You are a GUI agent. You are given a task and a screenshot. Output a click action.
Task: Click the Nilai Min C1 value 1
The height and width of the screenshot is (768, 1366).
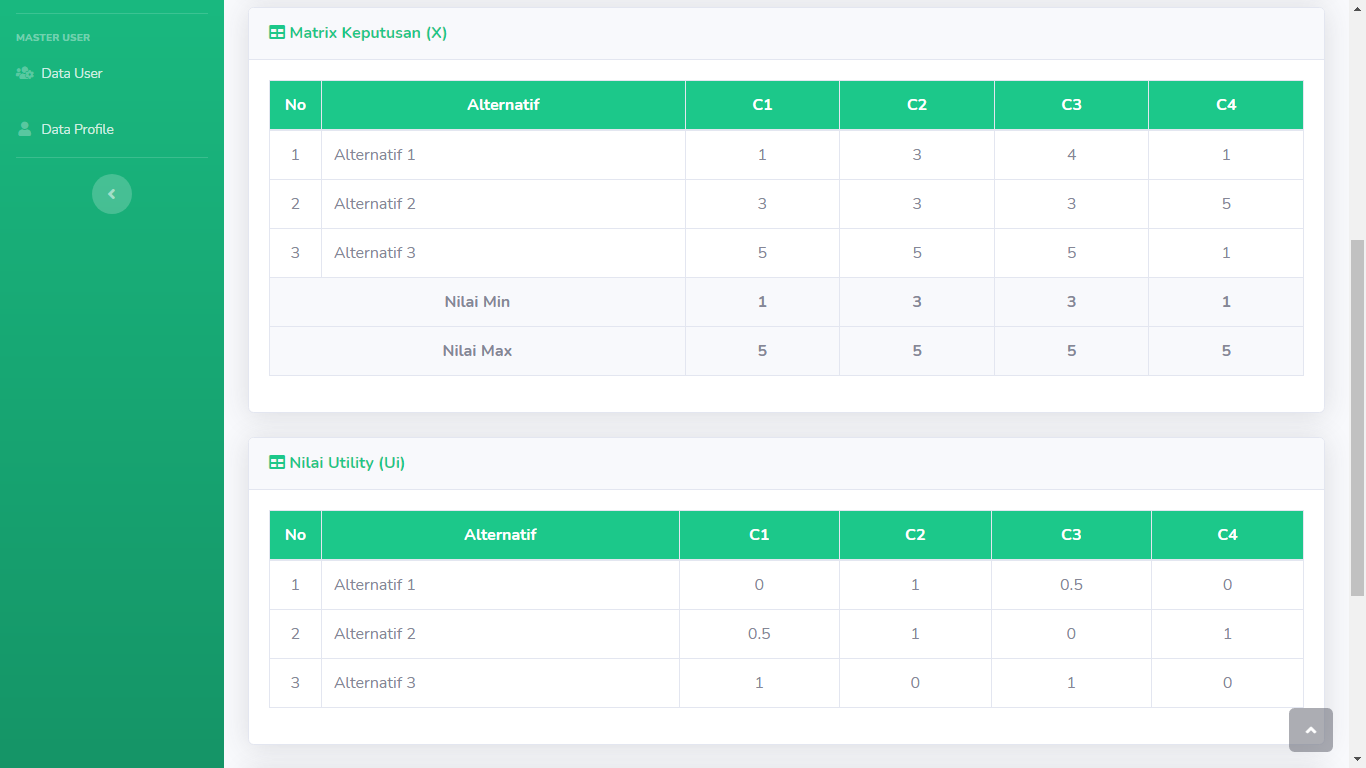pyautogui.click(x=762, y=302)
